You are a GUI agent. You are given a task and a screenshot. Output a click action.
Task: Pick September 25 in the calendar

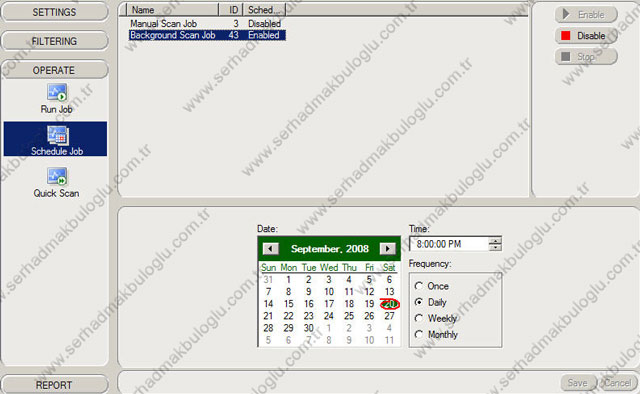349,316
